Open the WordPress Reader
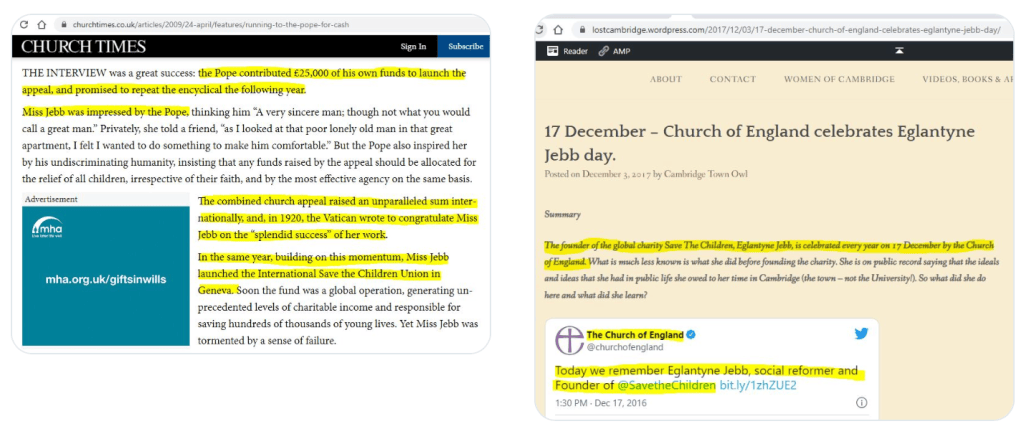Image resolution: width=1024 pixels, height=439 pixels. click(568, 51)
